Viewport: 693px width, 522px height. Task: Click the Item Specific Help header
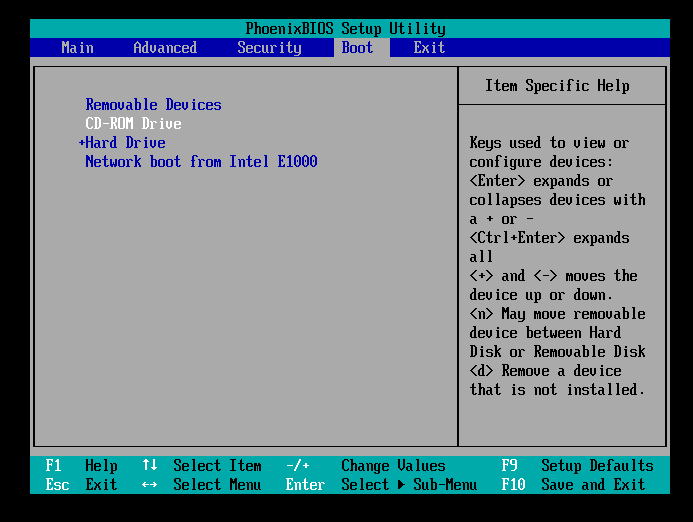tap(557, 86)
